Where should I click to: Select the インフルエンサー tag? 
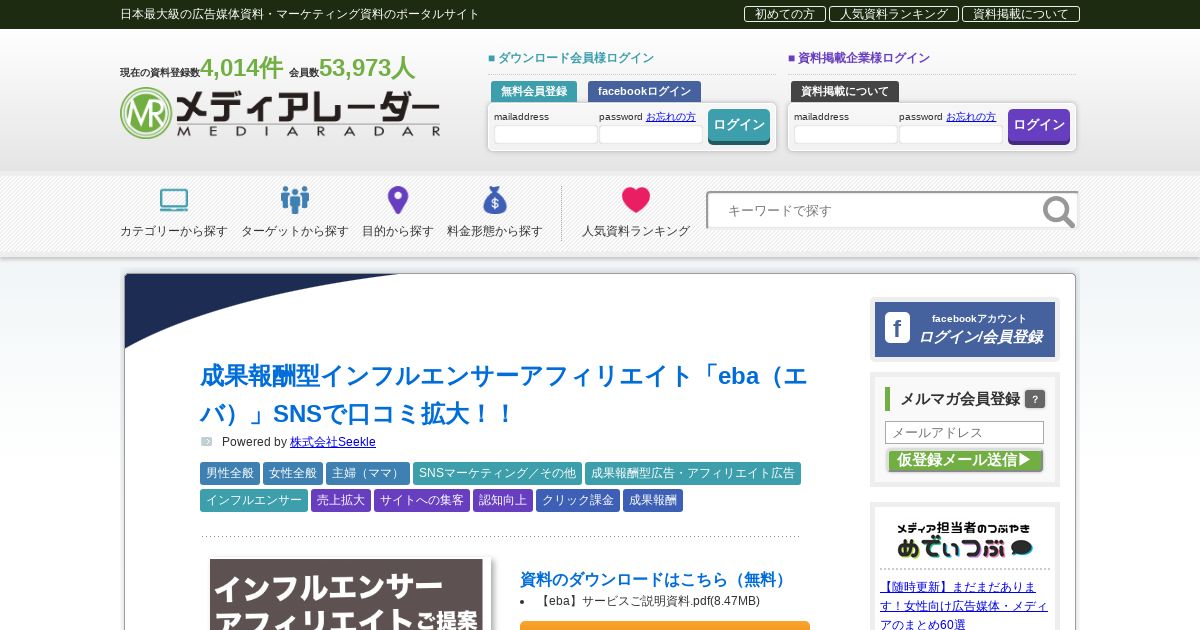[254, 500]
